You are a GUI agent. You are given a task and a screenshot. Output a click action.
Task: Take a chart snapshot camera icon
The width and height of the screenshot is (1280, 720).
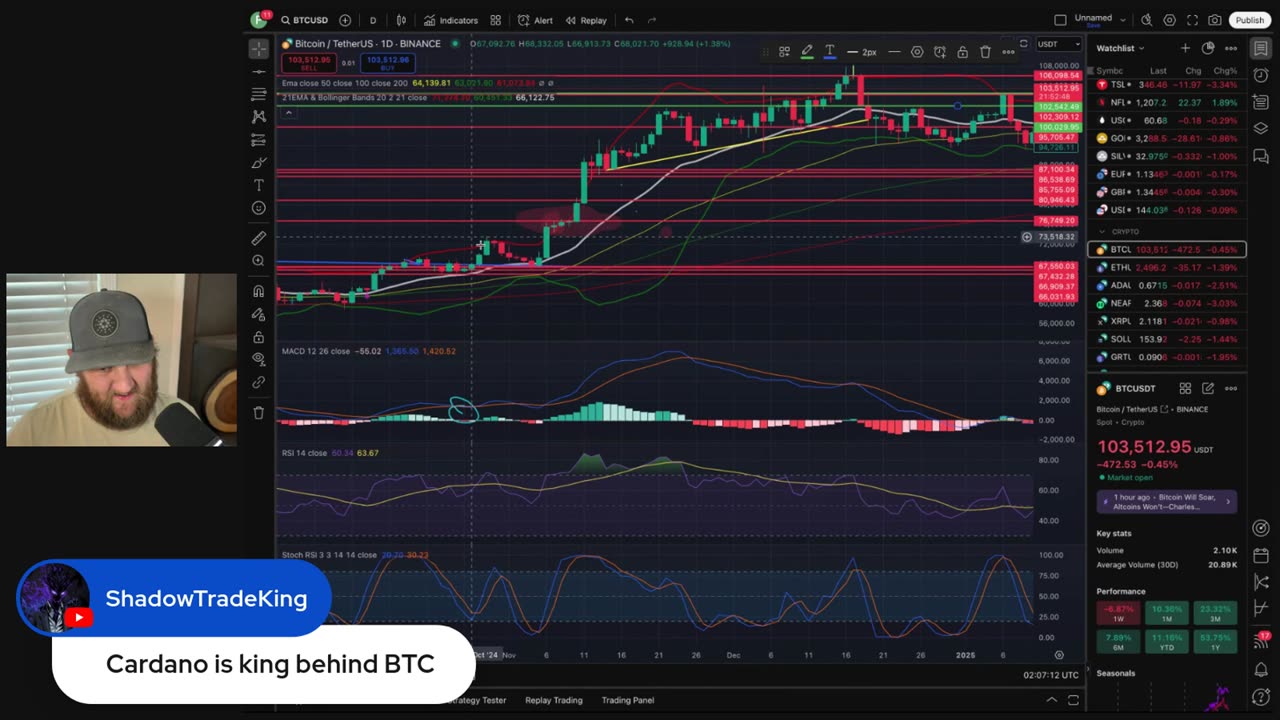coord(1214,20)
